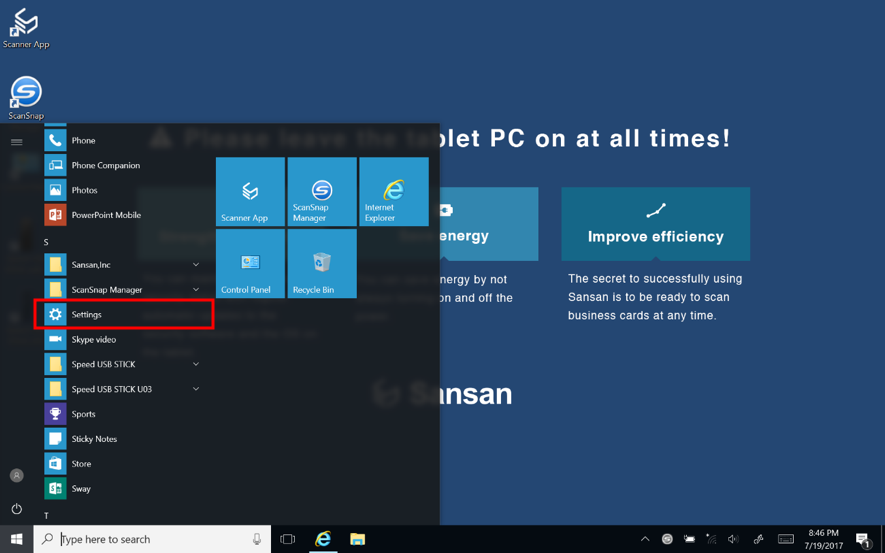Viewport: 885px width, 553px height.
Task: Click the T letter group header
Action: [46, 516]
